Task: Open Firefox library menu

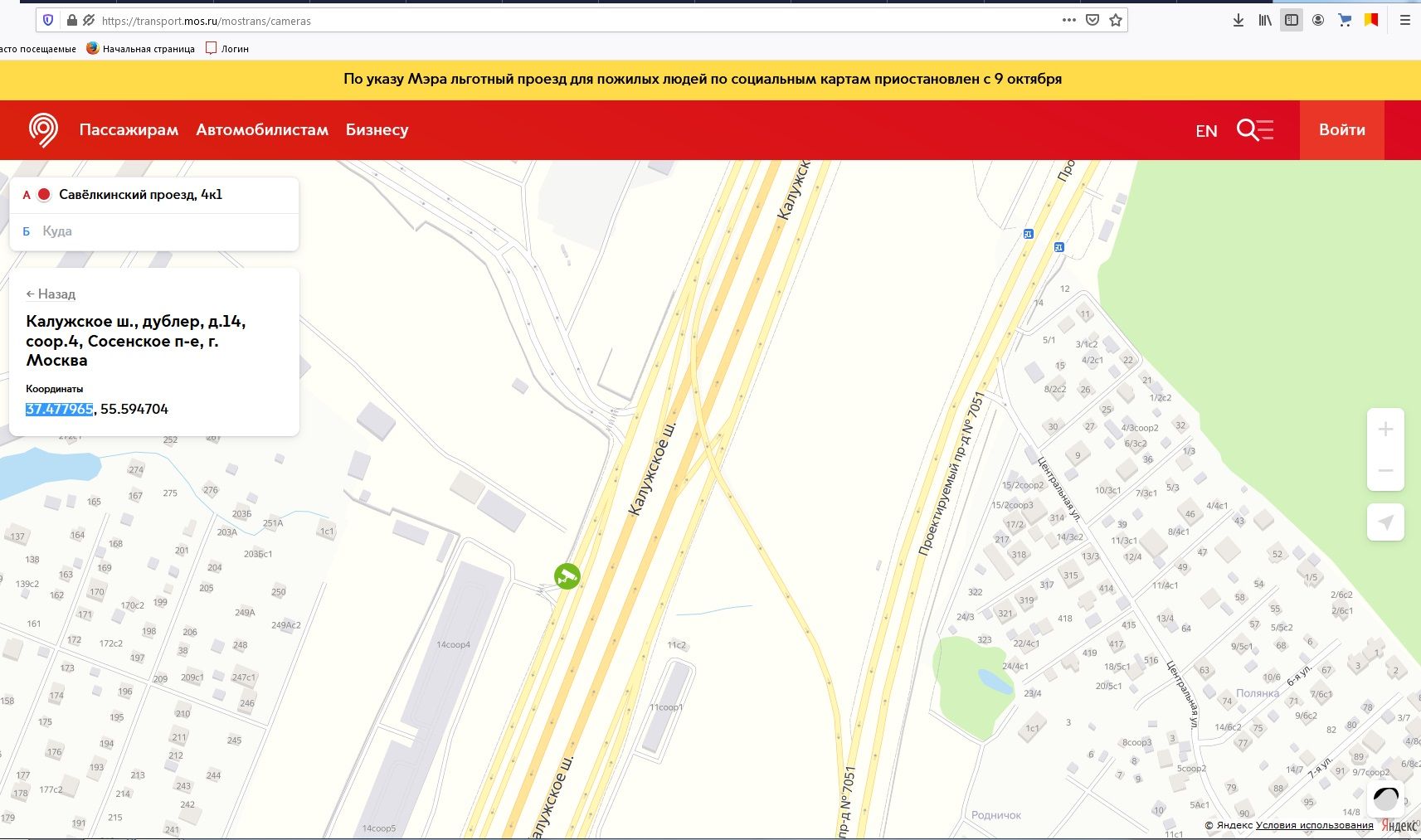Action: click(x=1264, y=21)
